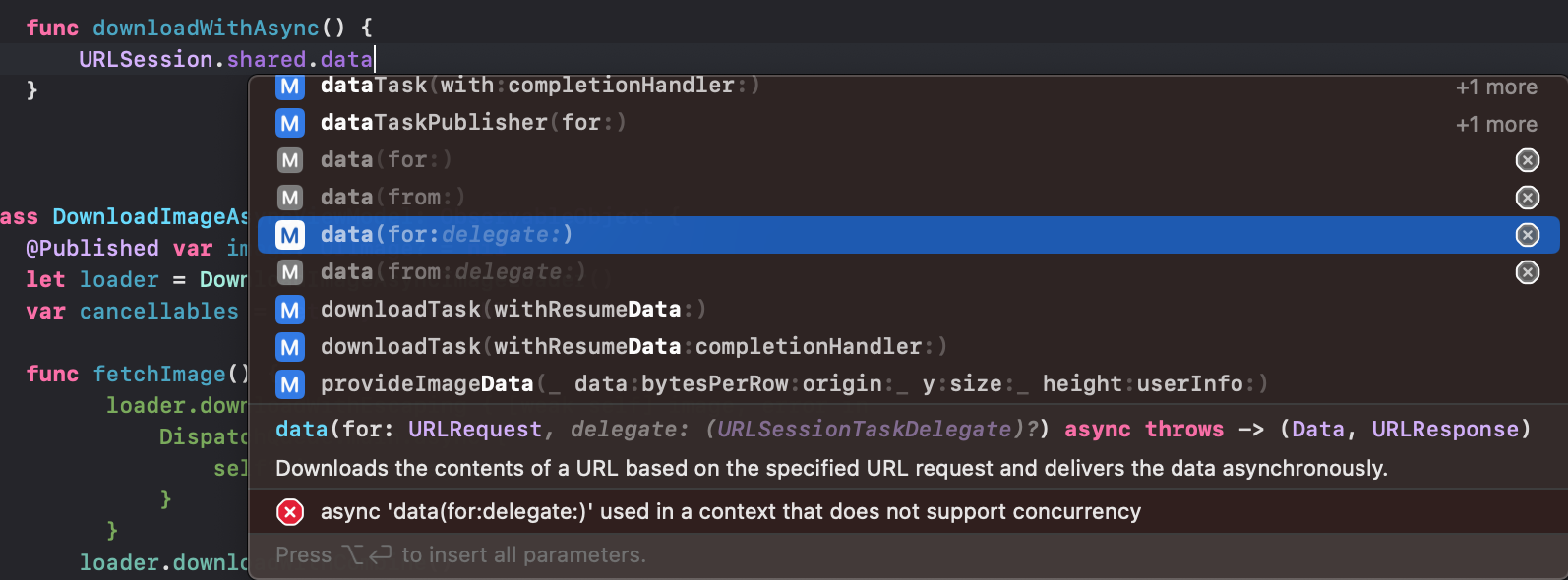Viewport: 1568px width, 580px height.
Task: Expand '+1 more' for dataTask(with:completionHandler:)
Action: point(1495,87)
